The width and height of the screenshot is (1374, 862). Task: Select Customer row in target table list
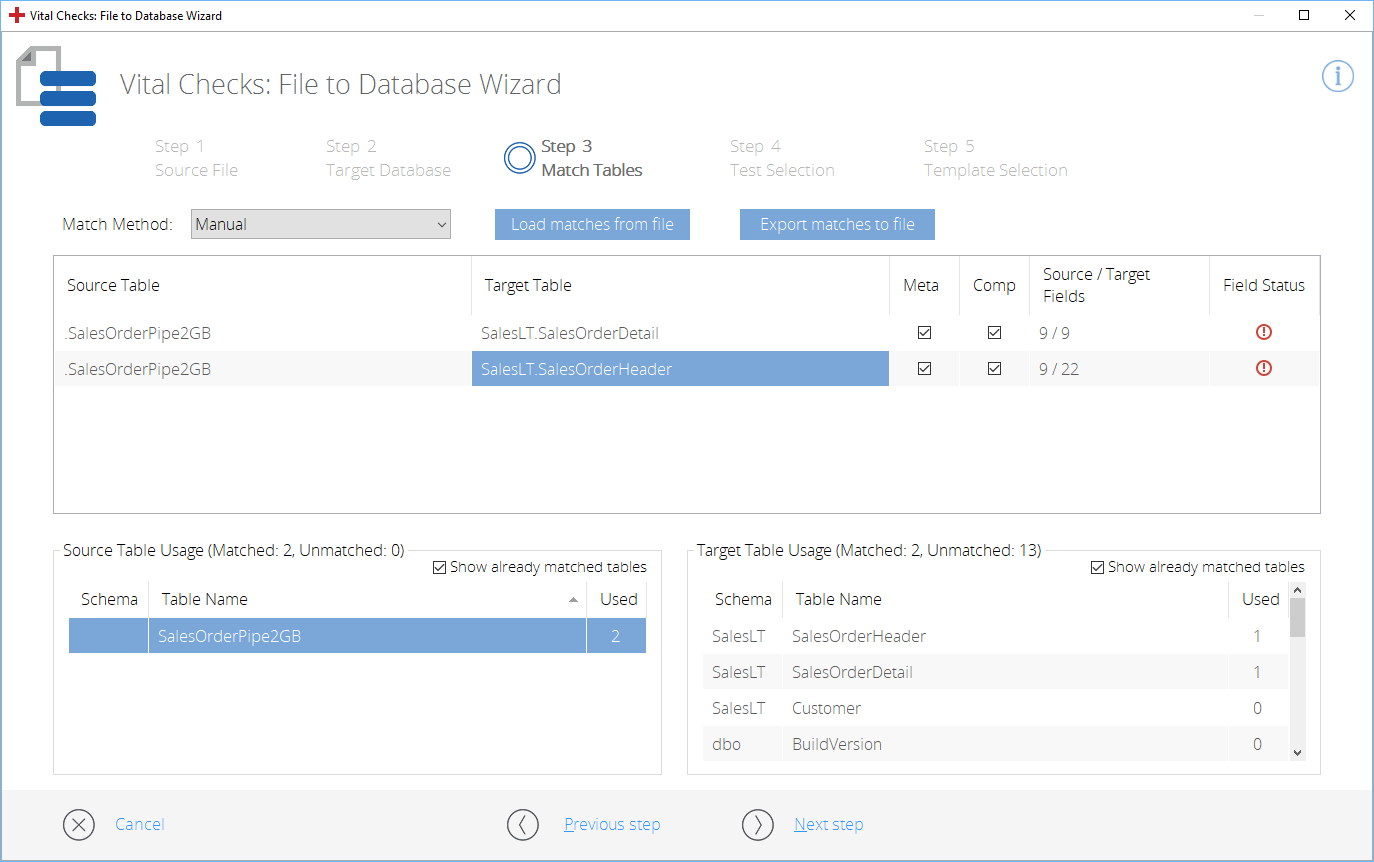(826, 709)
